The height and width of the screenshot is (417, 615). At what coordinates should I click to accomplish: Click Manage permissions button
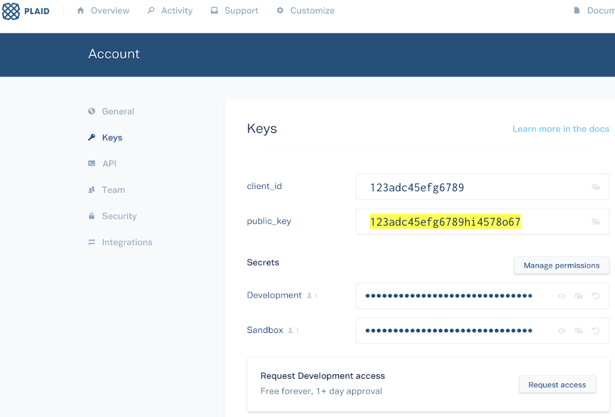[561, 266]
